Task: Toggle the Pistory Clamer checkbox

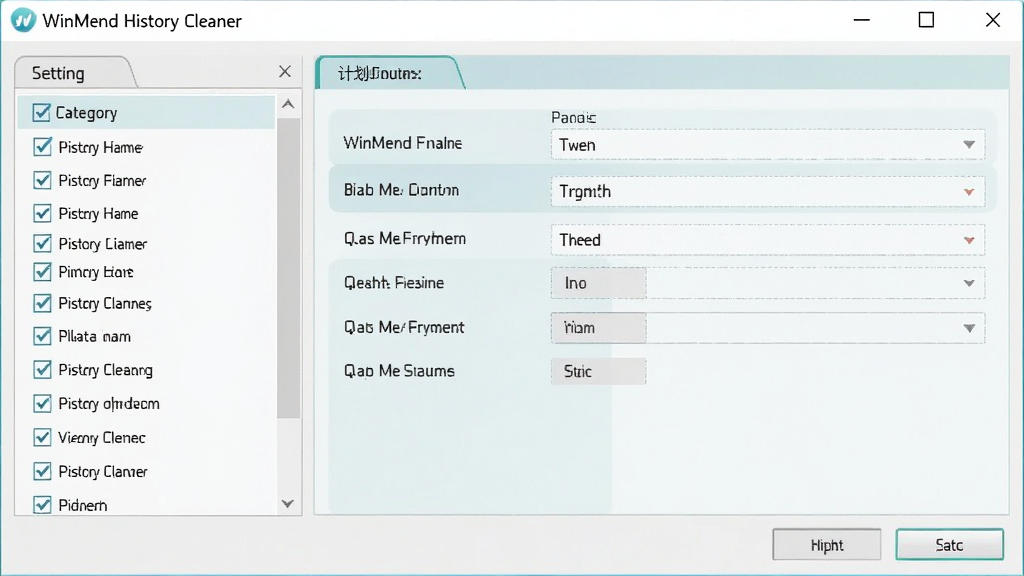Action: coord(42,471)
